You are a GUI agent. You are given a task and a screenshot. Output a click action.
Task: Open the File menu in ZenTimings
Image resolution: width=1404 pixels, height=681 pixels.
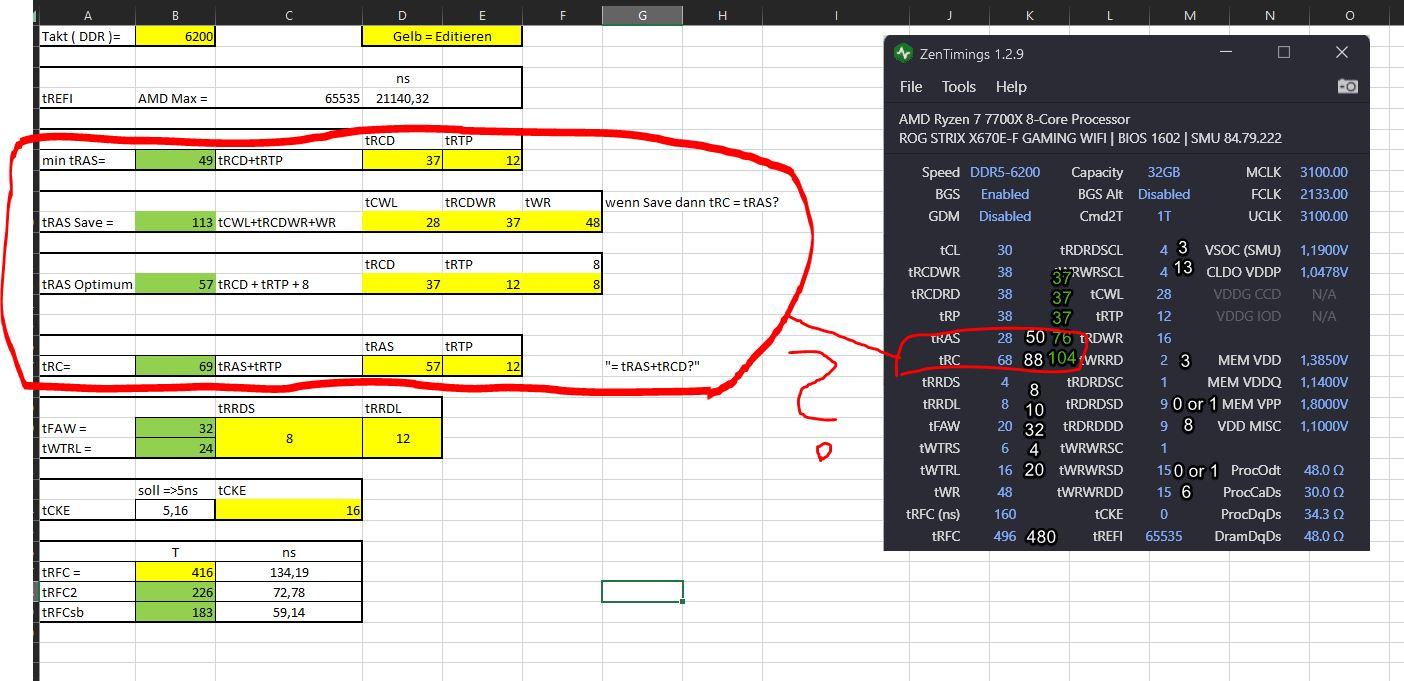911,87
